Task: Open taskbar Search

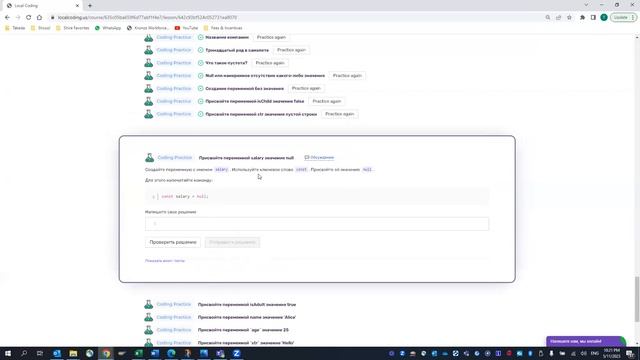Action: click(24, 353)
